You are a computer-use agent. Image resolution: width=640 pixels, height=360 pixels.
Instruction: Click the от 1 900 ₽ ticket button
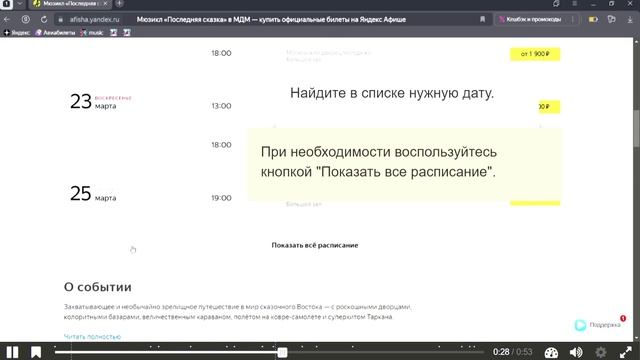[x=535, y=54]
